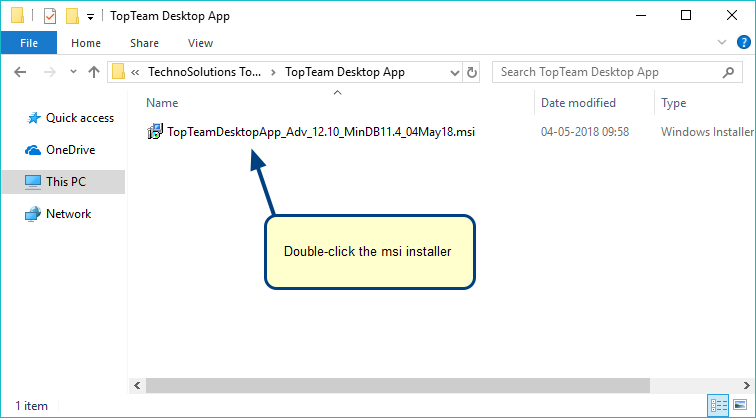Image resolution: width=756 pixels, height=418 pixels.
Task: Open the Customize Quick Access Toolbar dropdown
Action: pos(90,17)
